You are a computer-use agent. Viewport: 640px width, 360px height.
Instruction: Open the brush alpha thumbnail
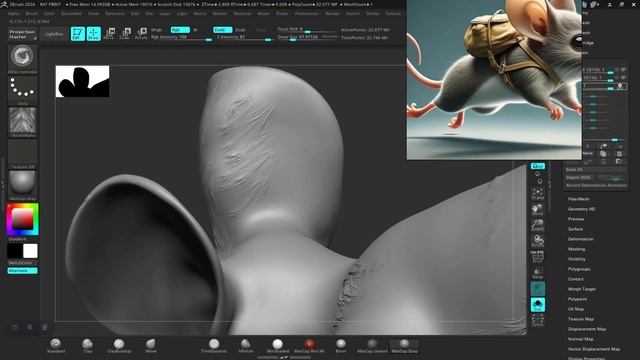[x=22, y=121]
